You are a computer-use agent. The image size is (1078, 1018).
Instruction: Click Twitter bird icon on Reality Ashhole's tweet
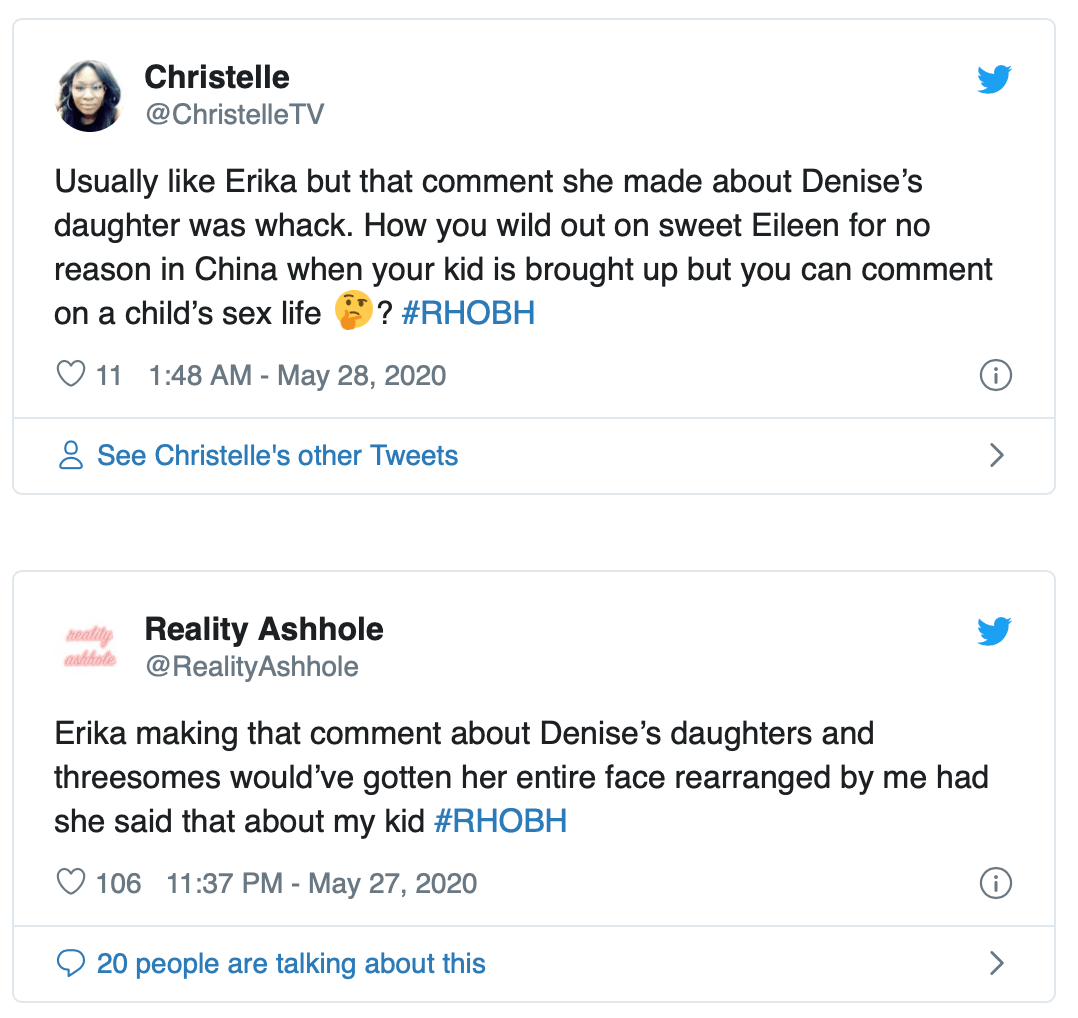point(994,631)
